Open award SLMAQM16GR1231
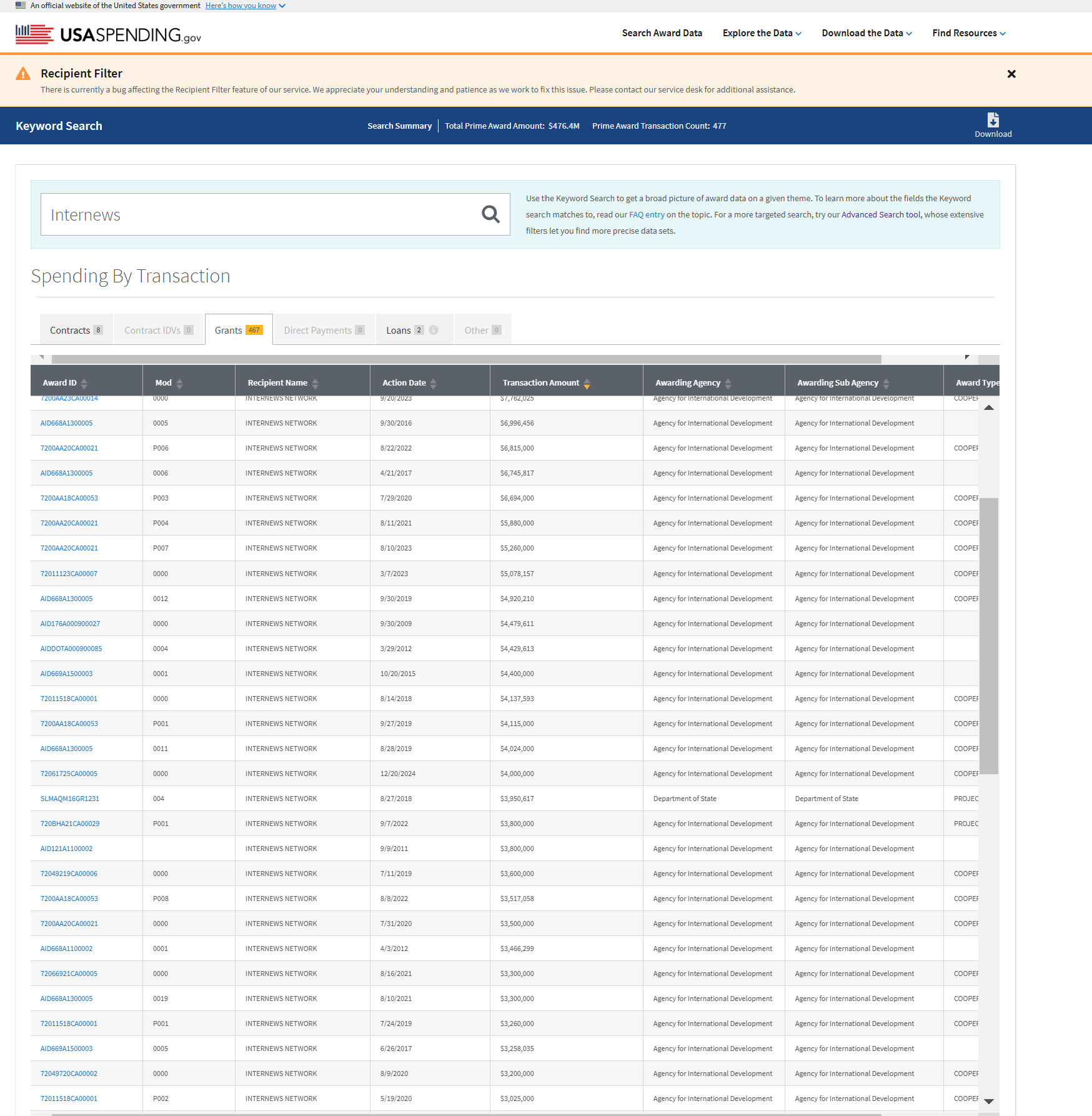 click(x=70, y=799)
